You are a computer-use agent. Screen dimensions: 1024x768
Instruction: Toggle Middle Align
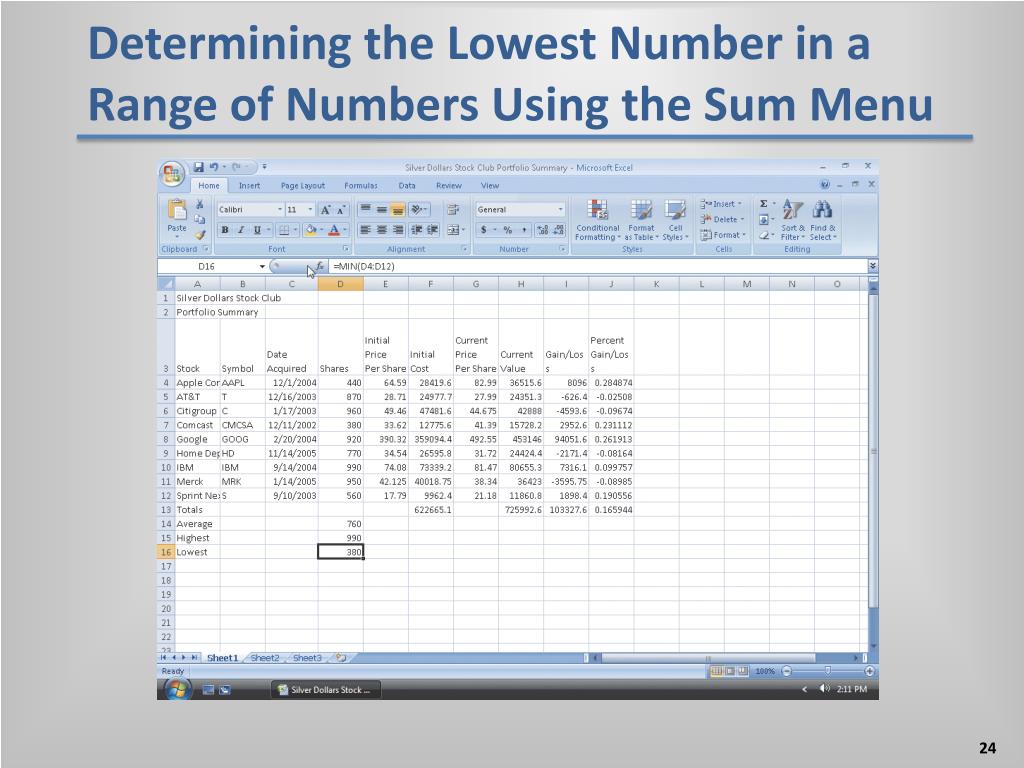[381, 210]
